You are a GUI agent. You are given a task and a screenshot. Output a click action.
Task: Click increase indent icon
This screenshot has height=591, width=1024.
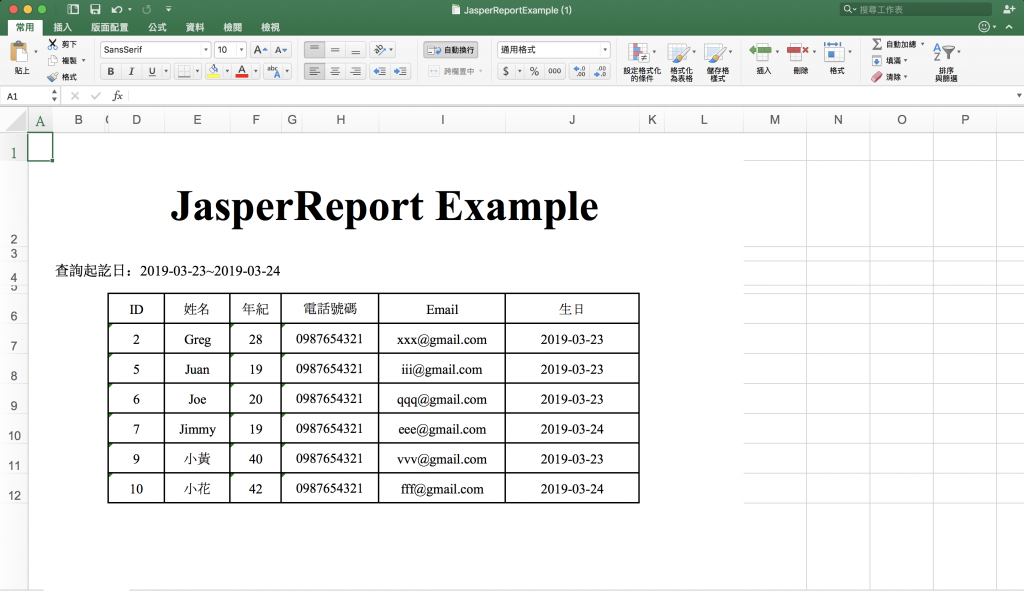pos(400,71)
